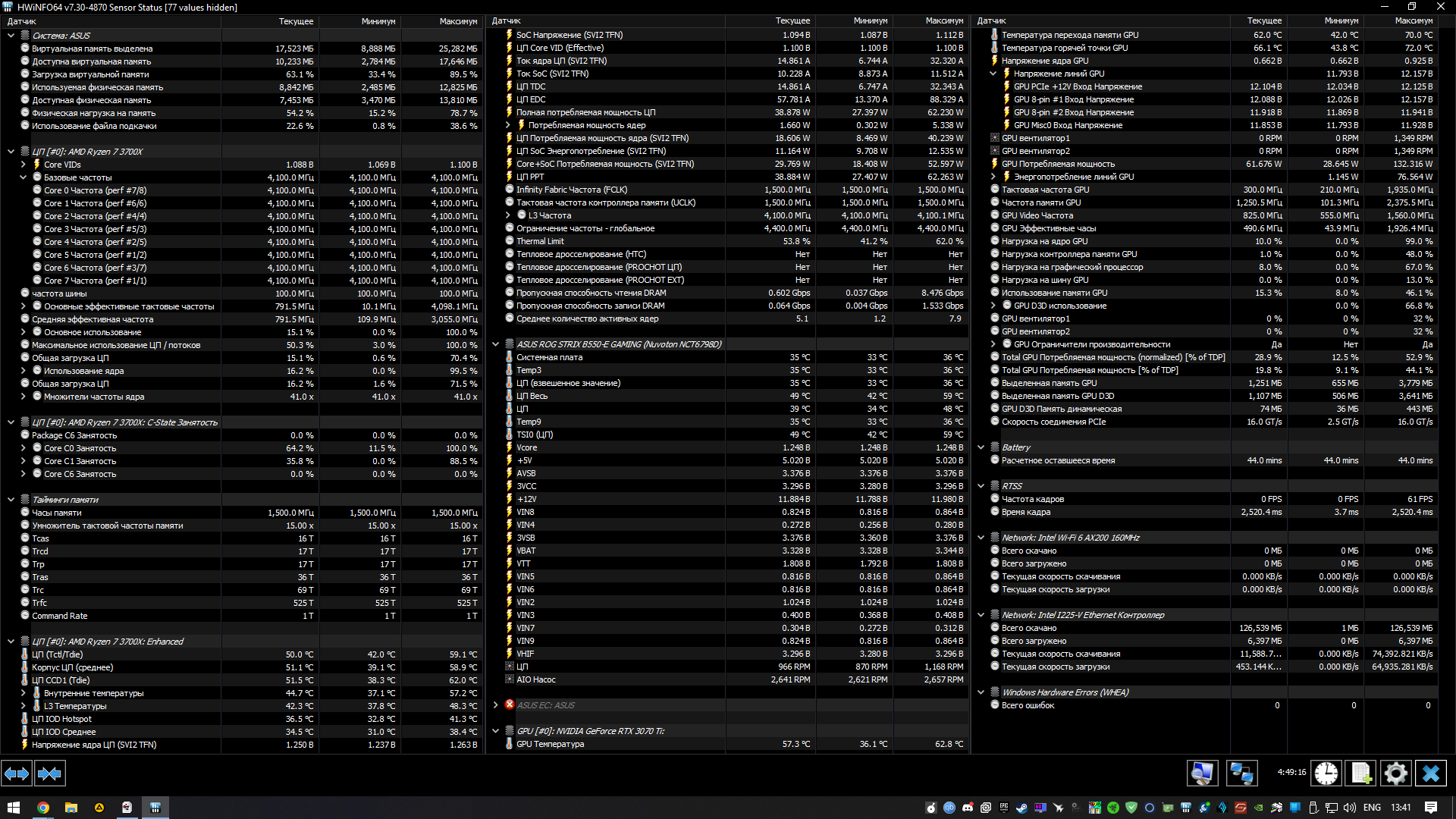1456x819 pixels.
Task: Expand L3 Температуры row
Action: tap(24, 706)
